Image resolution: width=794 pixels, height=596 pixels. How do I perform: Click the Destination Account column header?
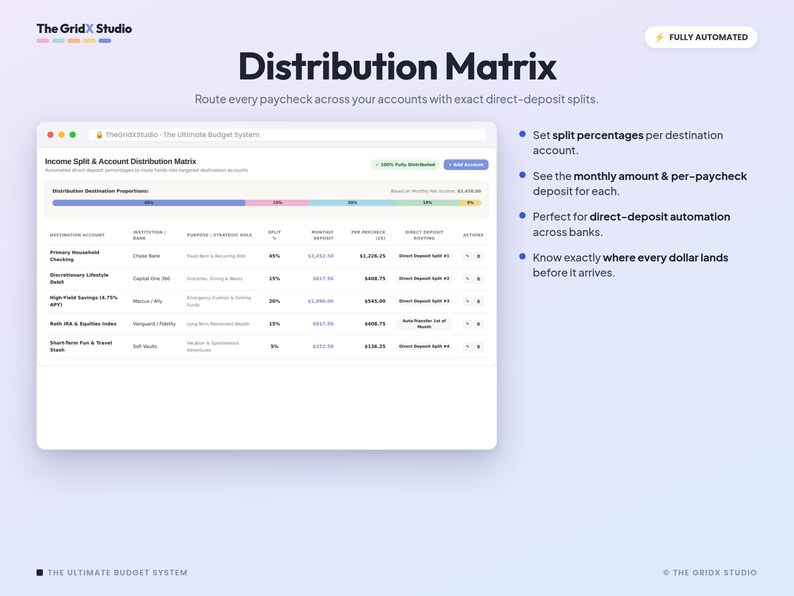pyautogui.click(x=77, y=235)
